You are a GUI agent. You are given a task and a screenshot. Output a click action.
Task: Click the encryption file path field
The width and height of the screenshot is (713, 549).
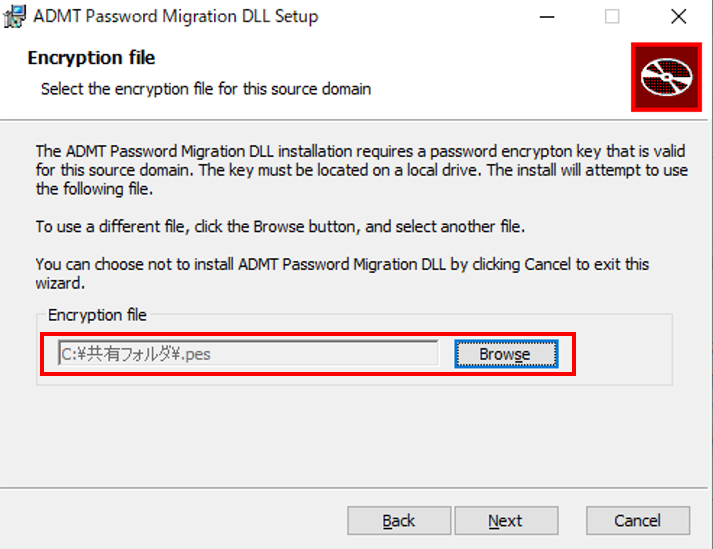point(248,353)
